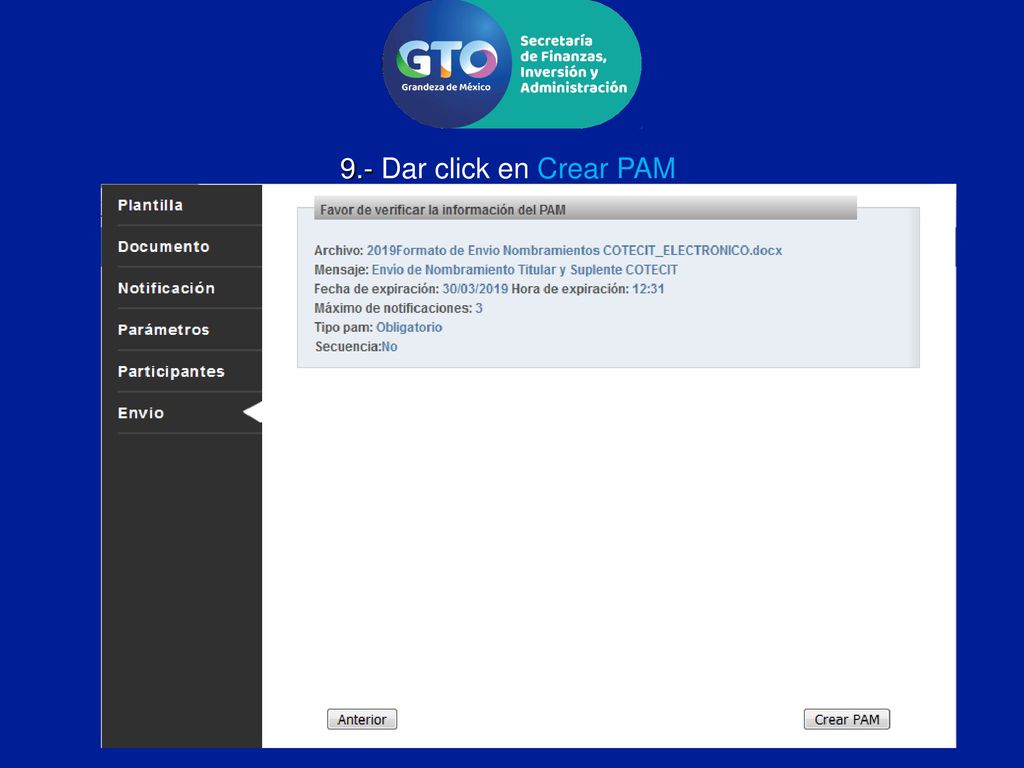Go back with the Anterior button
Viewport: 1024px width, 768px height.
click(362, 719)
